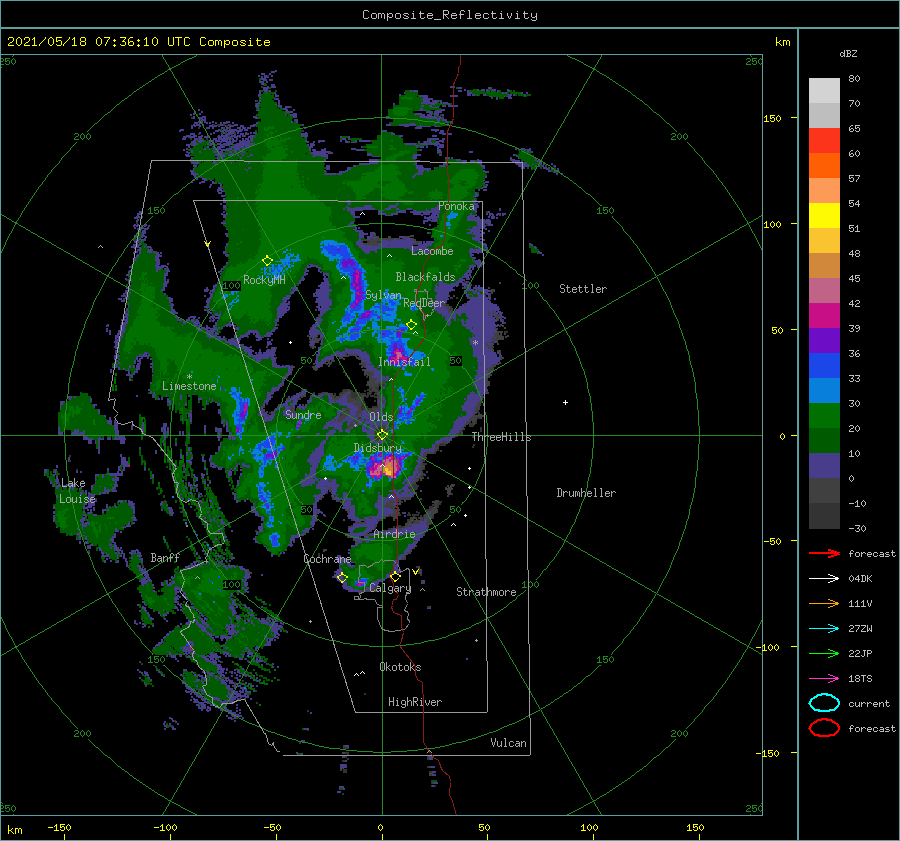Click the Okotoks city label

[x=400, y=667]
